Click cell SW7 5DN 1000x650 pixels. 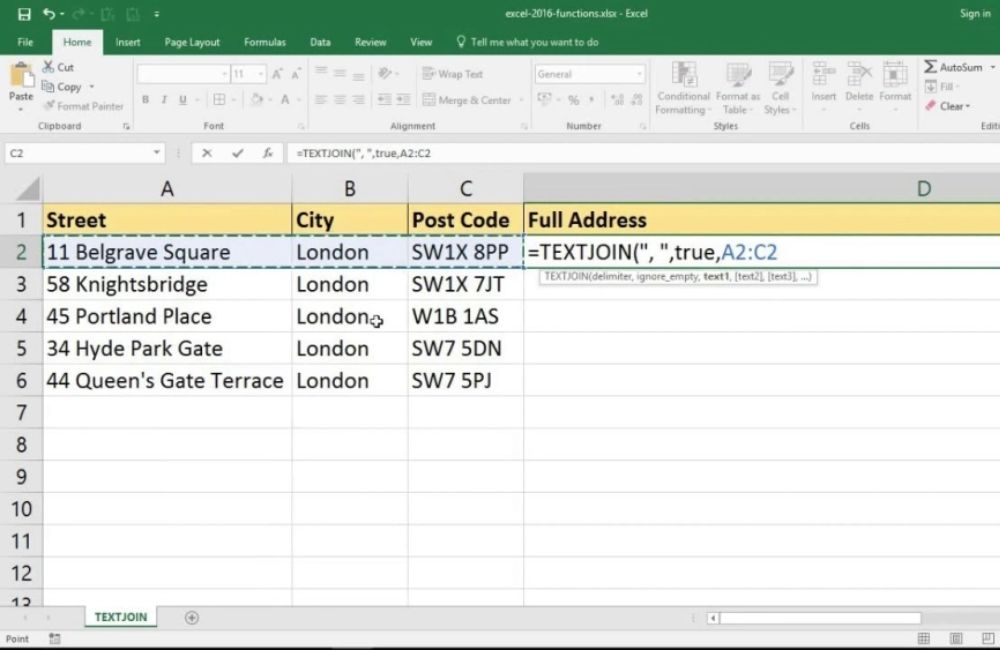pos(465,348)
